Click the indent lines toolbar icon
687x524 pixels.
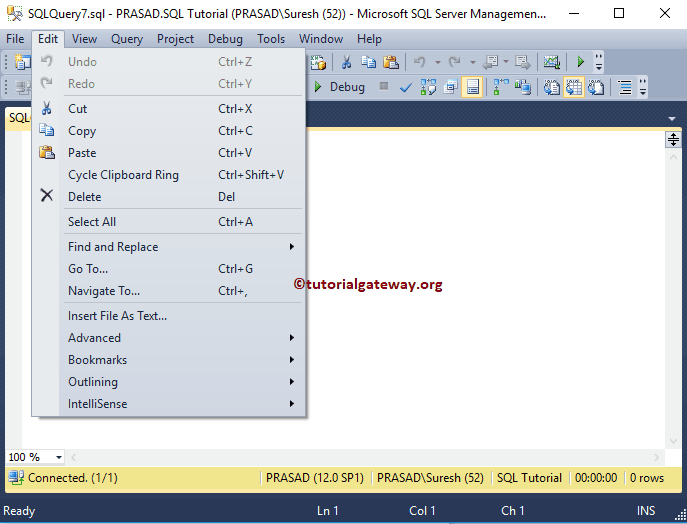coord(625,87)
